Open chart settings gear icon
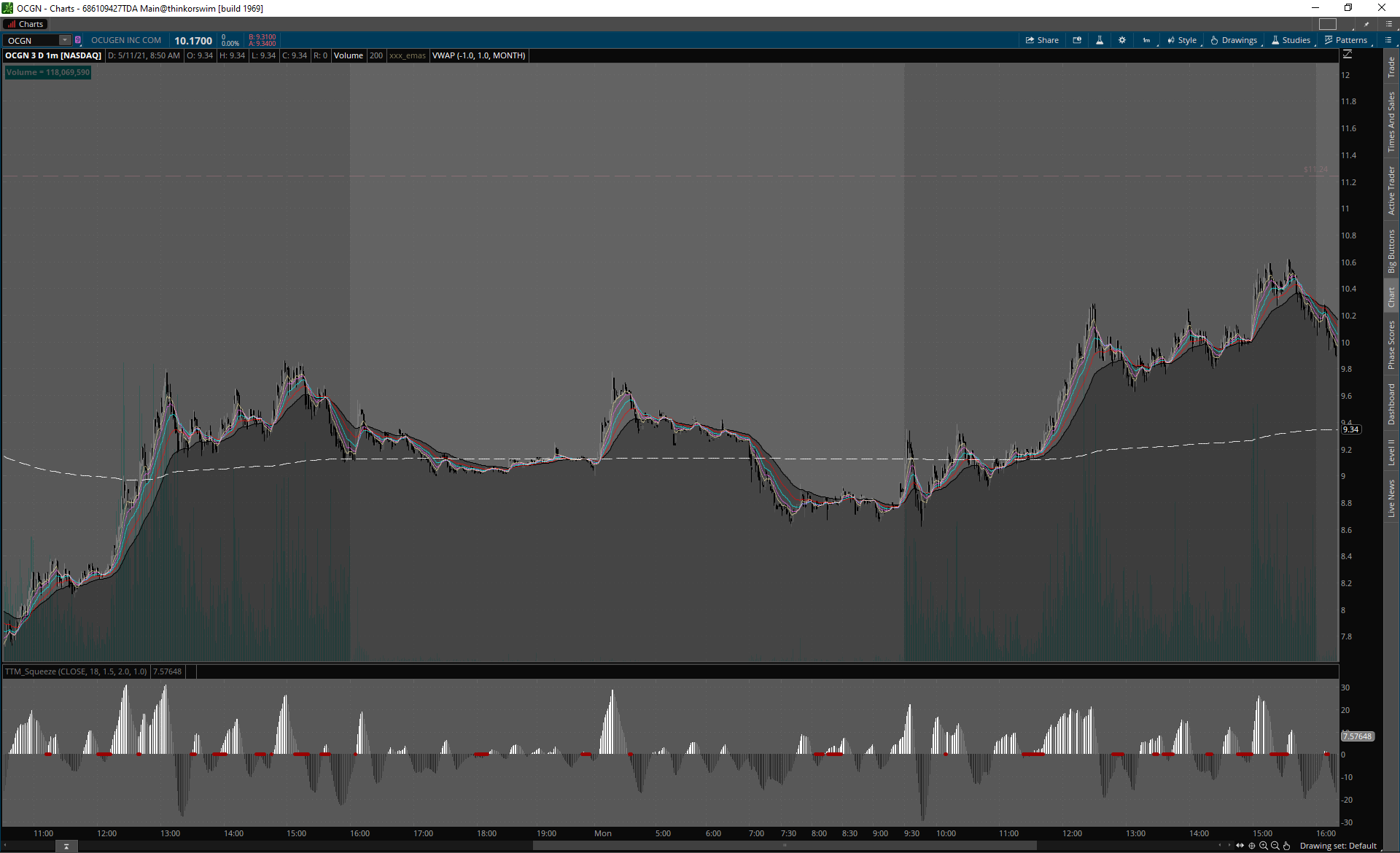The image size is (1400, 853). pyautogui.click(x=1122, y=40)
